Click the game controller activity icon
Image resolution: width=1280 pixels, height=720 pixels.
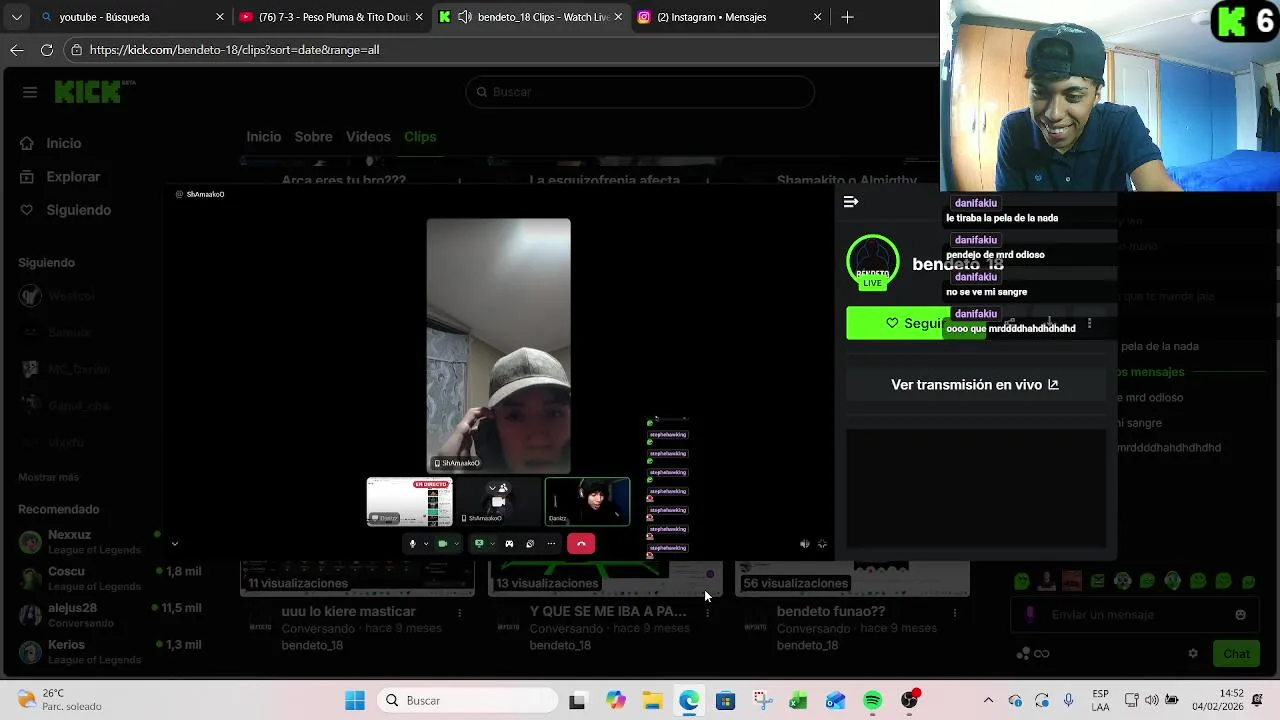509,544
